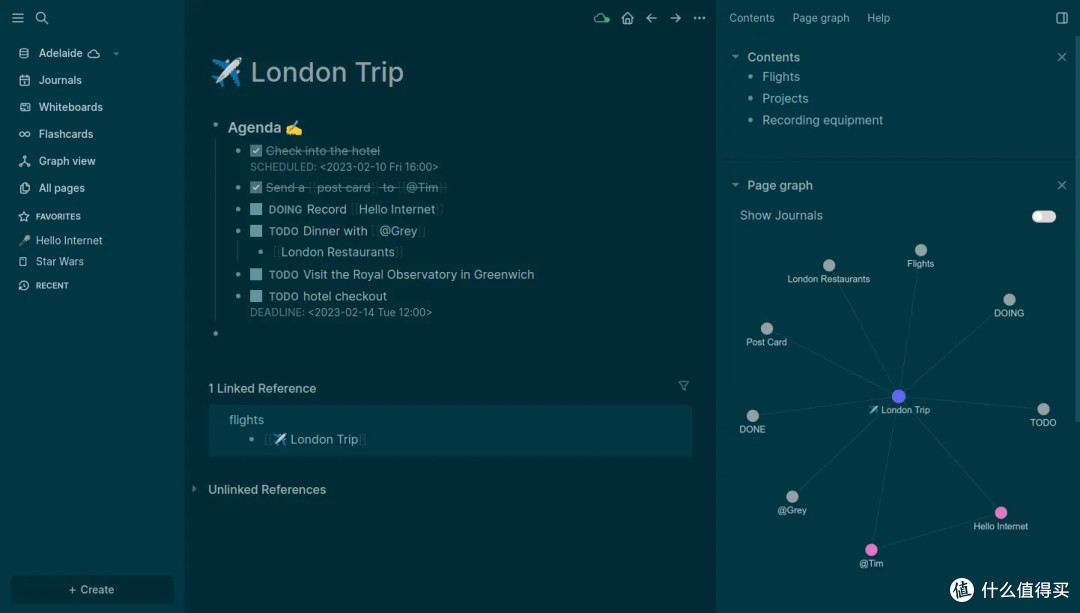Jump to Recording equipment in Contents

pos(822,120)
